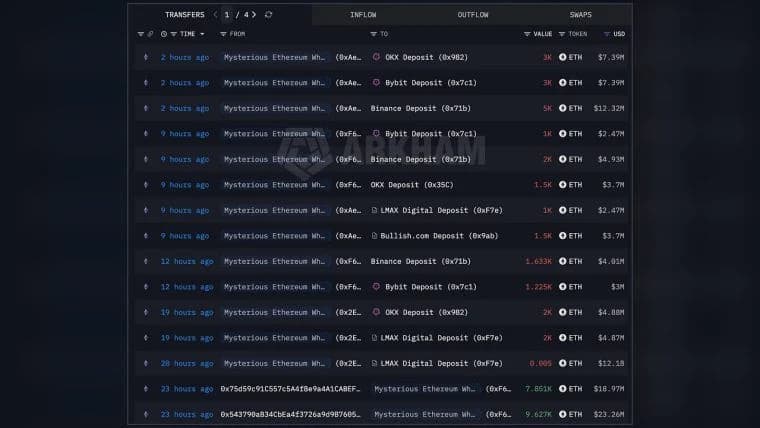Click value 7.861K in $18.97M row
This screenshot has width=760, height=428.
538,389
